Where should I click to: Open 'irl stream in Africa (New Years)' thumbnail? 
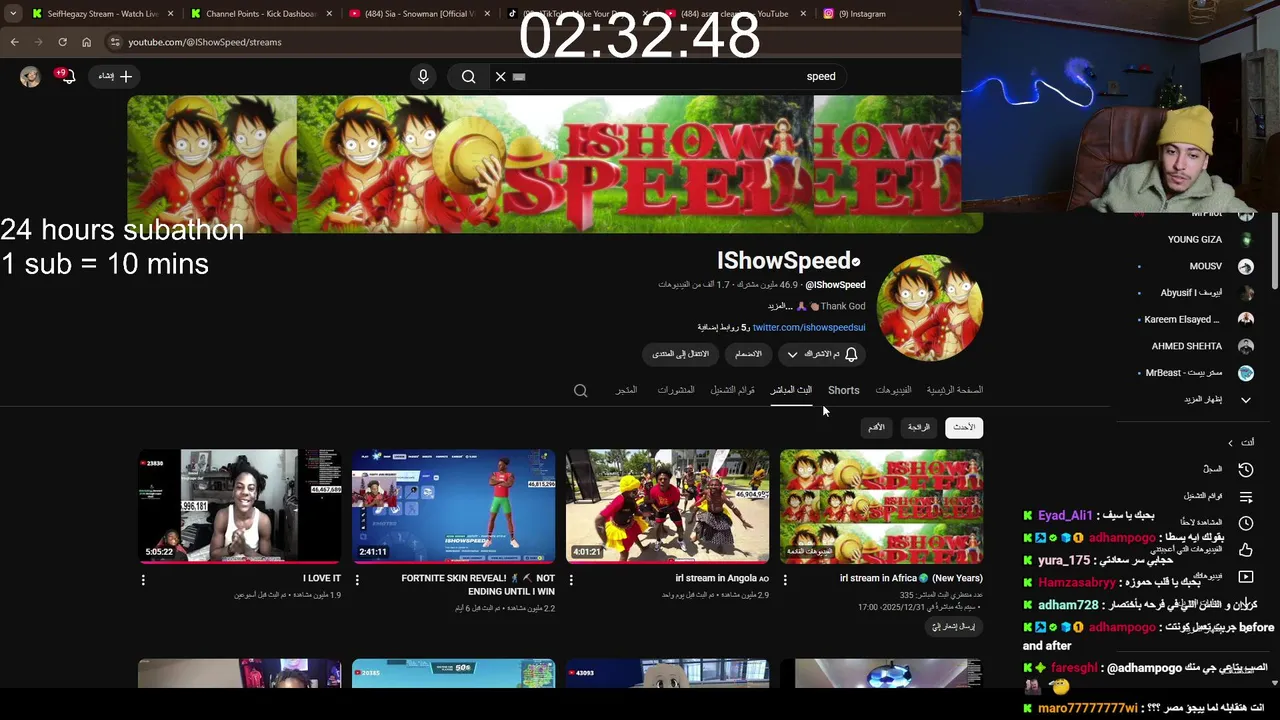[881, 506]
